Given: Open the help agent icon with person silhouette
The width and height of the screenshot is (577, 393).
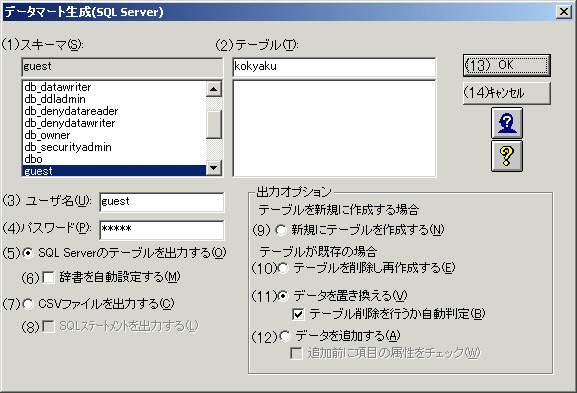Looking at the screenshot, I should coord(507,123).
